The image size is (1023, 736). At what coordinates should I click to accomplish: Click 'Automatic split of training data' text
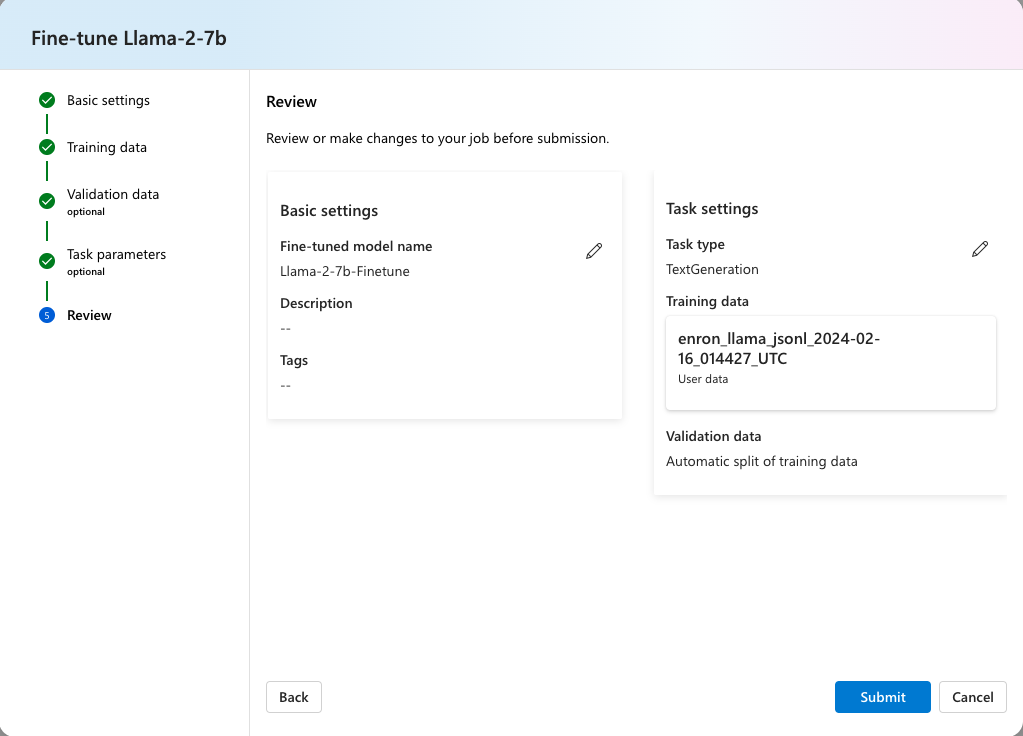point(762,461)
